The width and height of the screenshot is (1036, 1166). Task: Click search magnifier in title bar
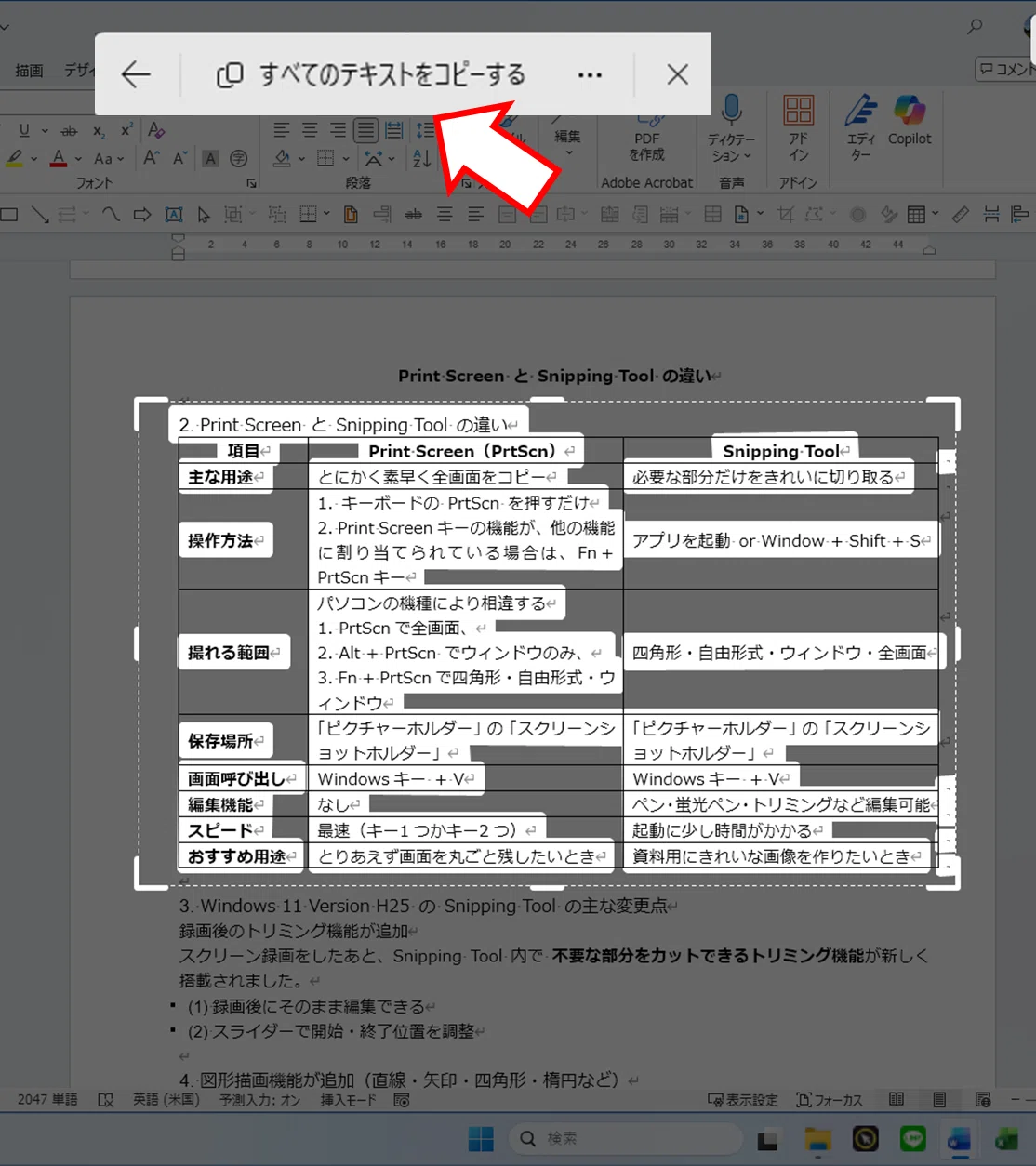pos(974,27)
